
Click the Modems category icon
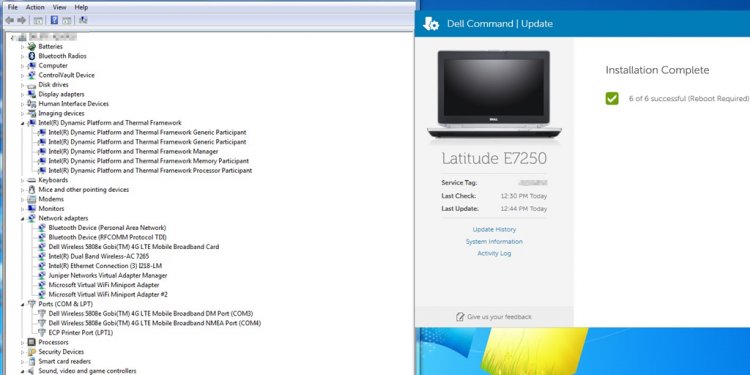pyautogui.click(x=32, y=199)
